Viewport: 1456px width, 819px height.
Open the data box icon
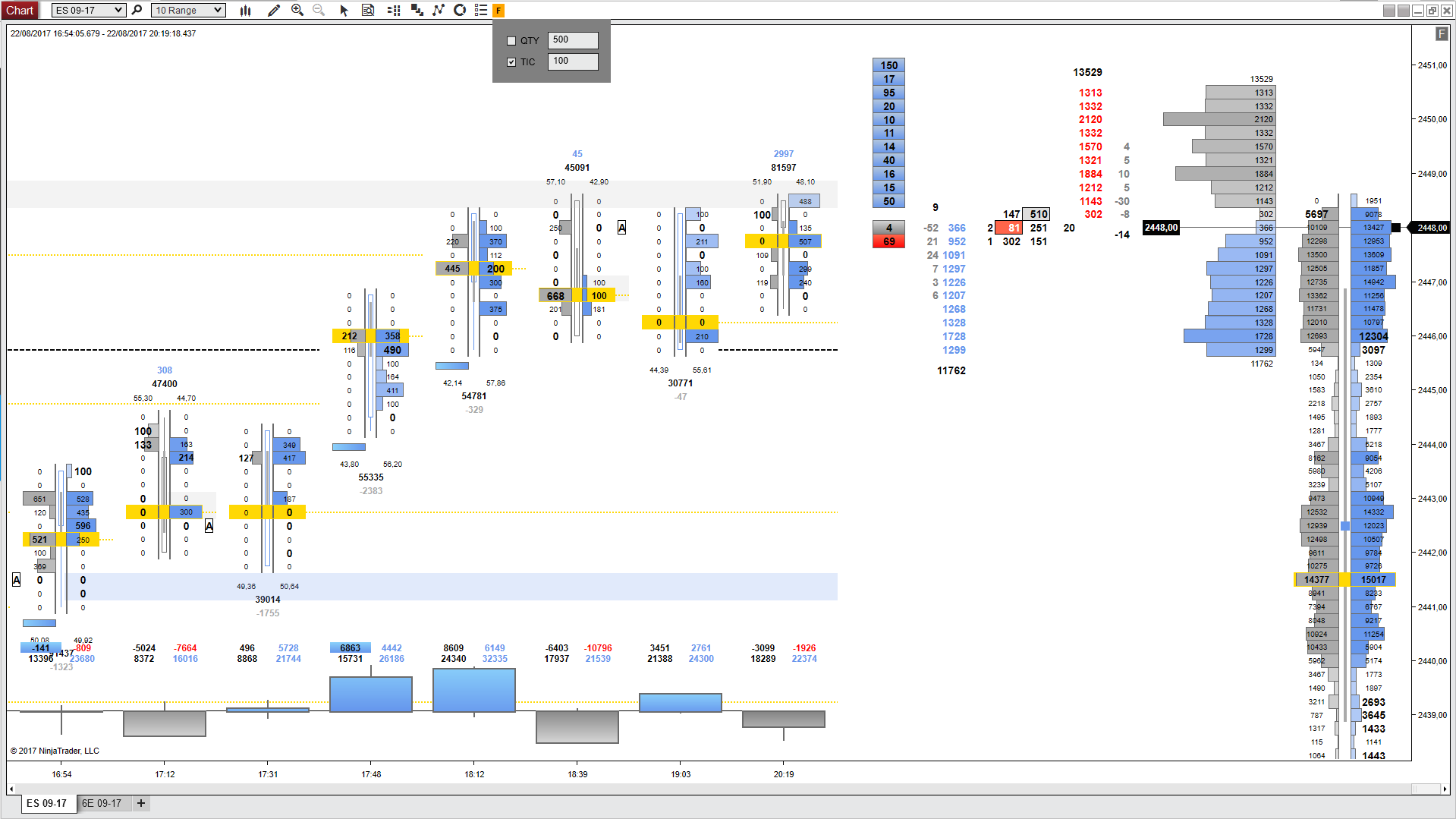pyautogui.click(x=368, y=10)
